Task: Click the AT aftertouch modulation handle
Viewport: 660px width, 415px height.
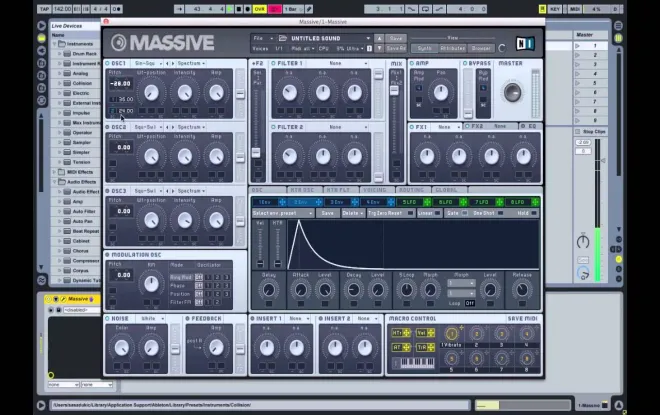Action: point(401,348)
